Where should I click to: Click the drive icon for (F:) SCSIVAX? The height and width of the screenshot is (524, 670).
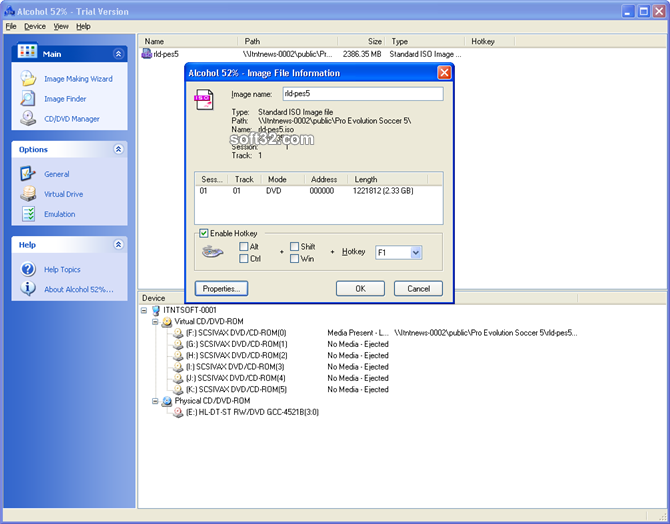tap(178, 333)
